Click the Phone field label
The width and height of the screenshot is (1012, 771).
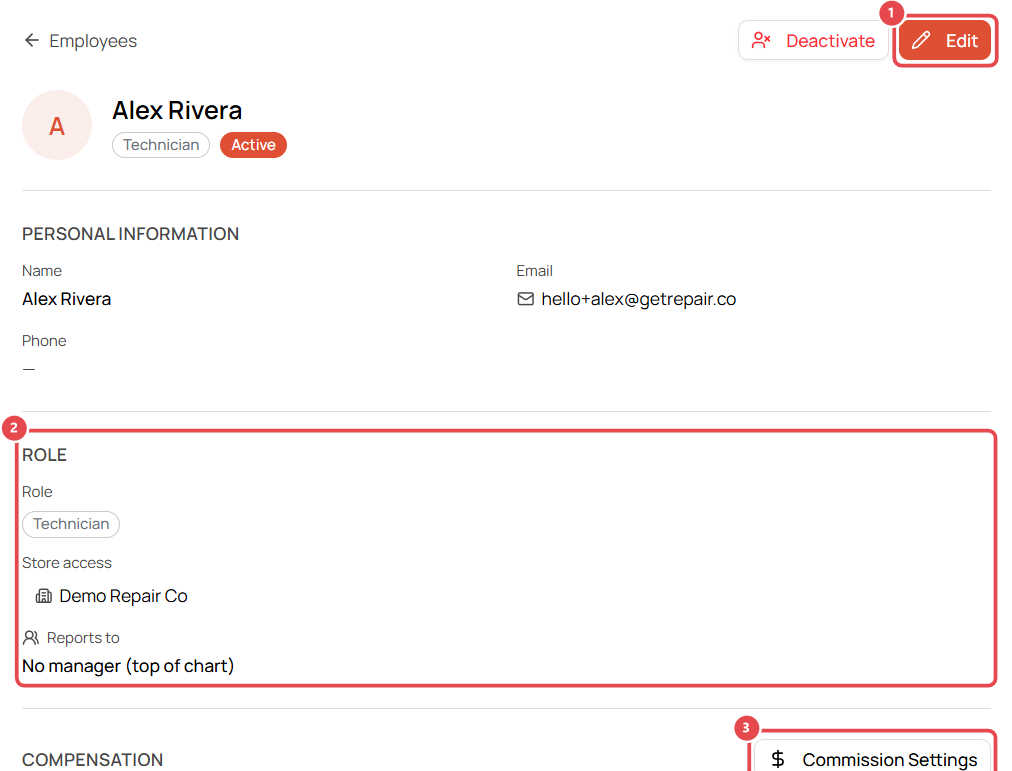[44, 341]
